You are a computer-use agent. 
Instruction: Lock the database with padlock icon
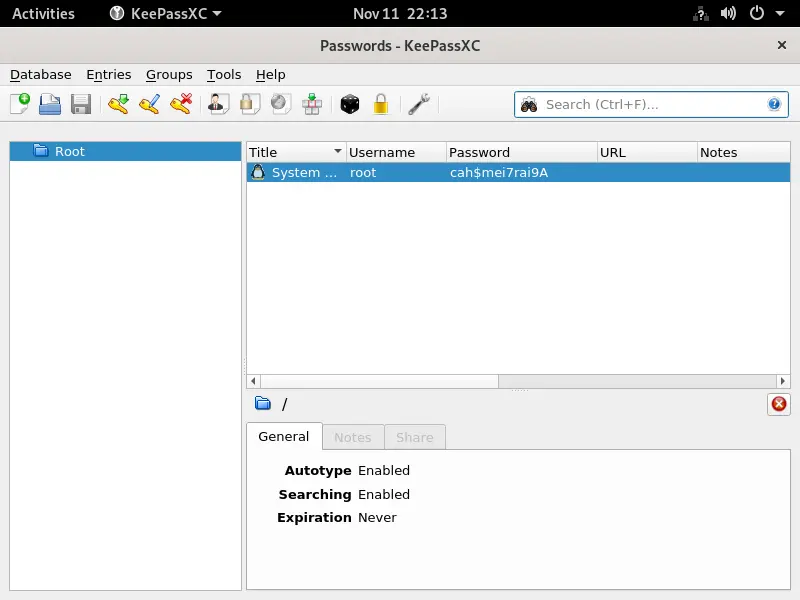click(x=381, y=104)
